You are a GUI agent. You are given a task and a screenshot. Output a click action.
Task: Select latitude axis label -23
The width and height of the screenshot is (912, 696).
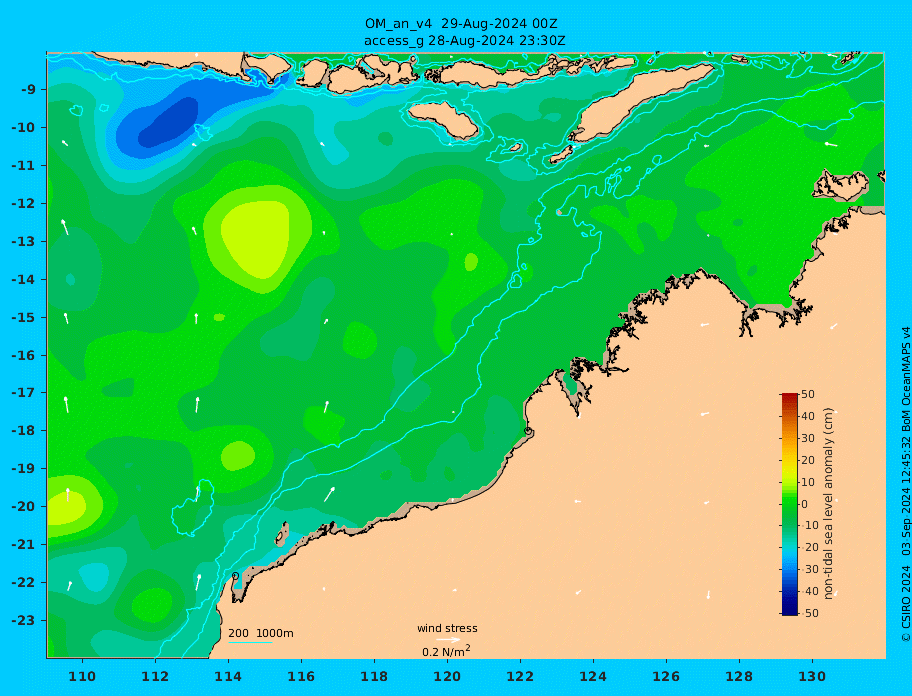pos(23,620)
